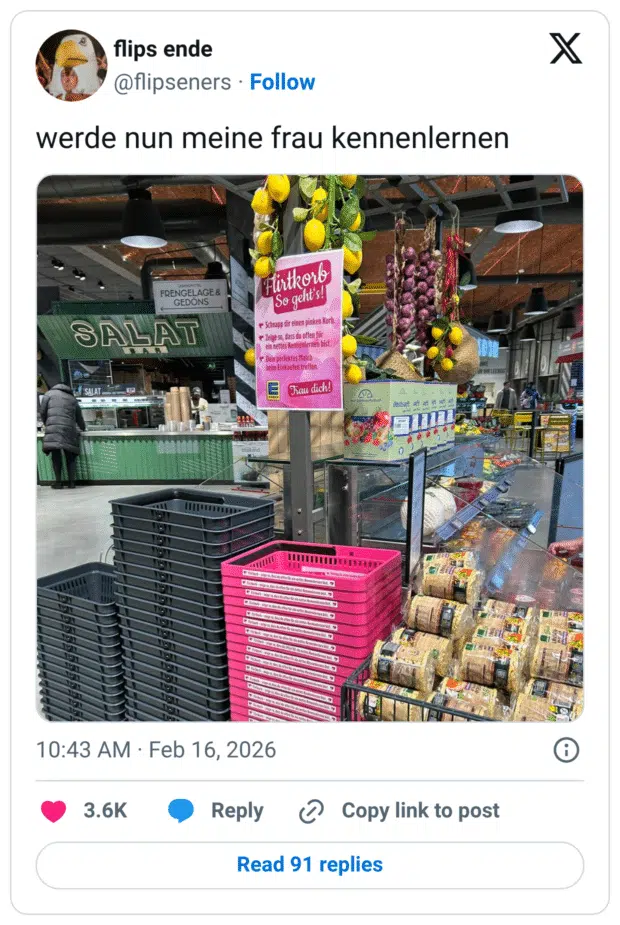Screen dimensions: 620x925
Task: Click the green SALAT sign in the photo
Action: click(135, 334)
